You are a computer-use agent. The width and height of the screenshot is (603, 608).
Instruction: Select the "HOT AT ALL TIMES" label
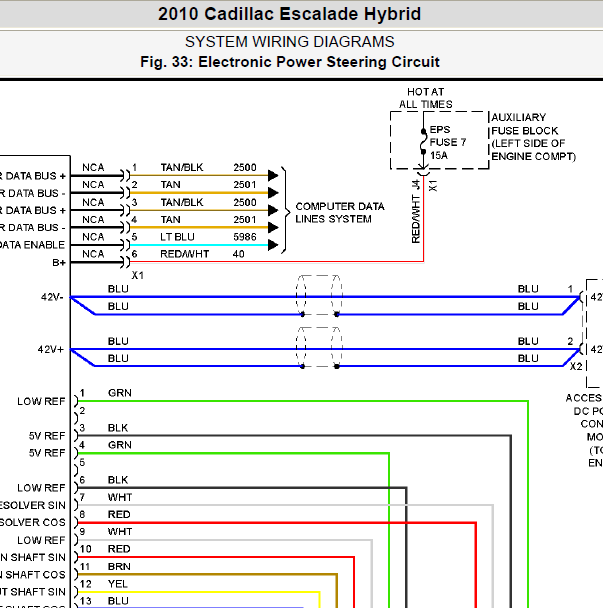425,98
